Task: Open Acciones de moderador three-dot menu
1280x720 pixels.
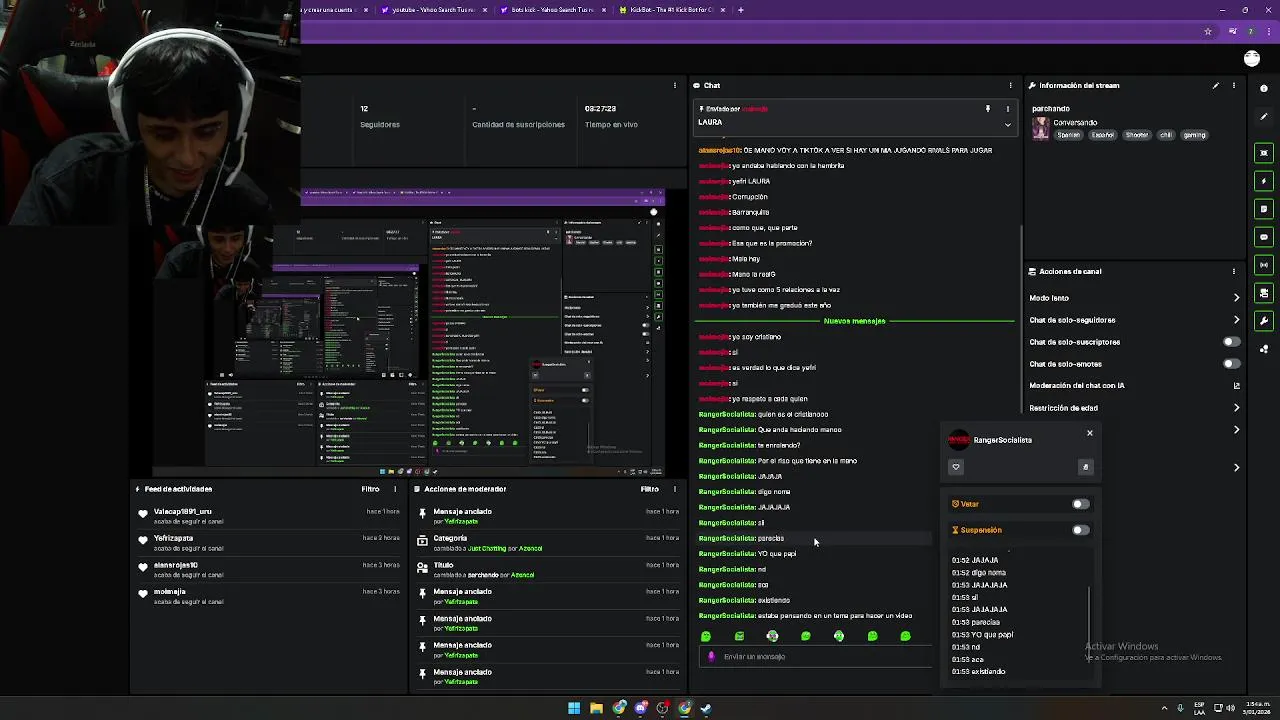Action: coord(674,489)
